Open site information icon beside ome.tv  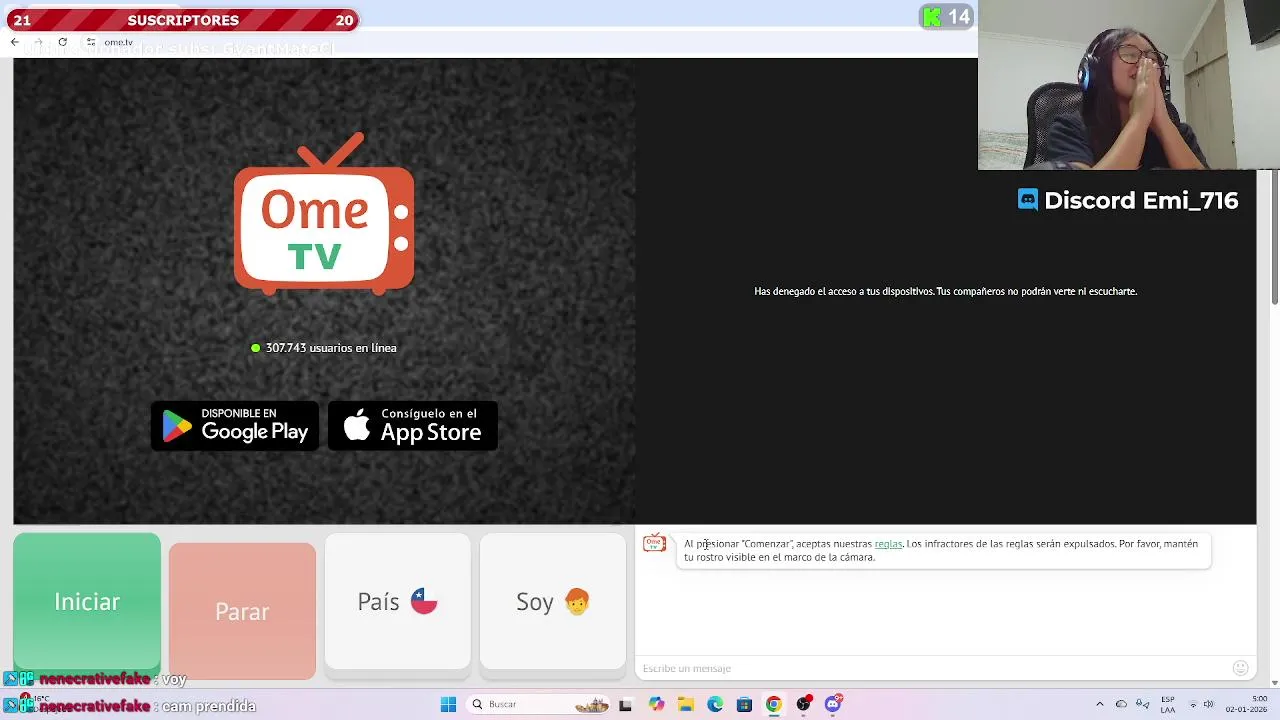pos(90,42)
